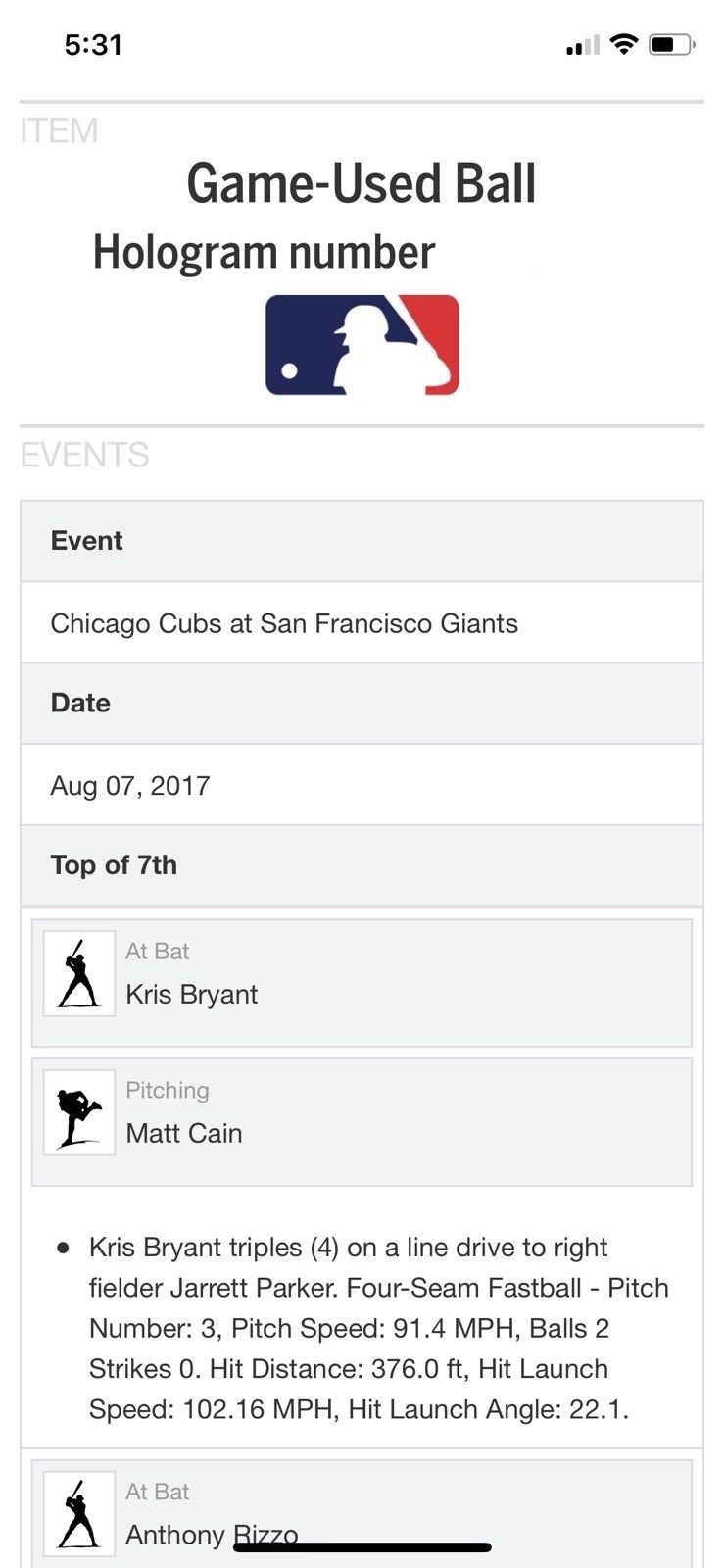This screenshot has width=724, height=1568.
Task: Tap the Game-Used Ball title
Action: pos(362,184)
